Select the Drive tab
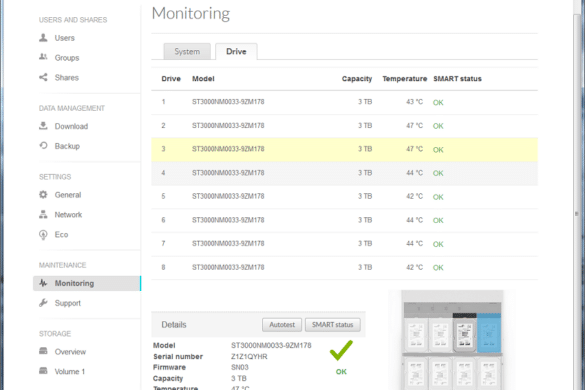The image size is (585, 390). click(x=236, y=52)
